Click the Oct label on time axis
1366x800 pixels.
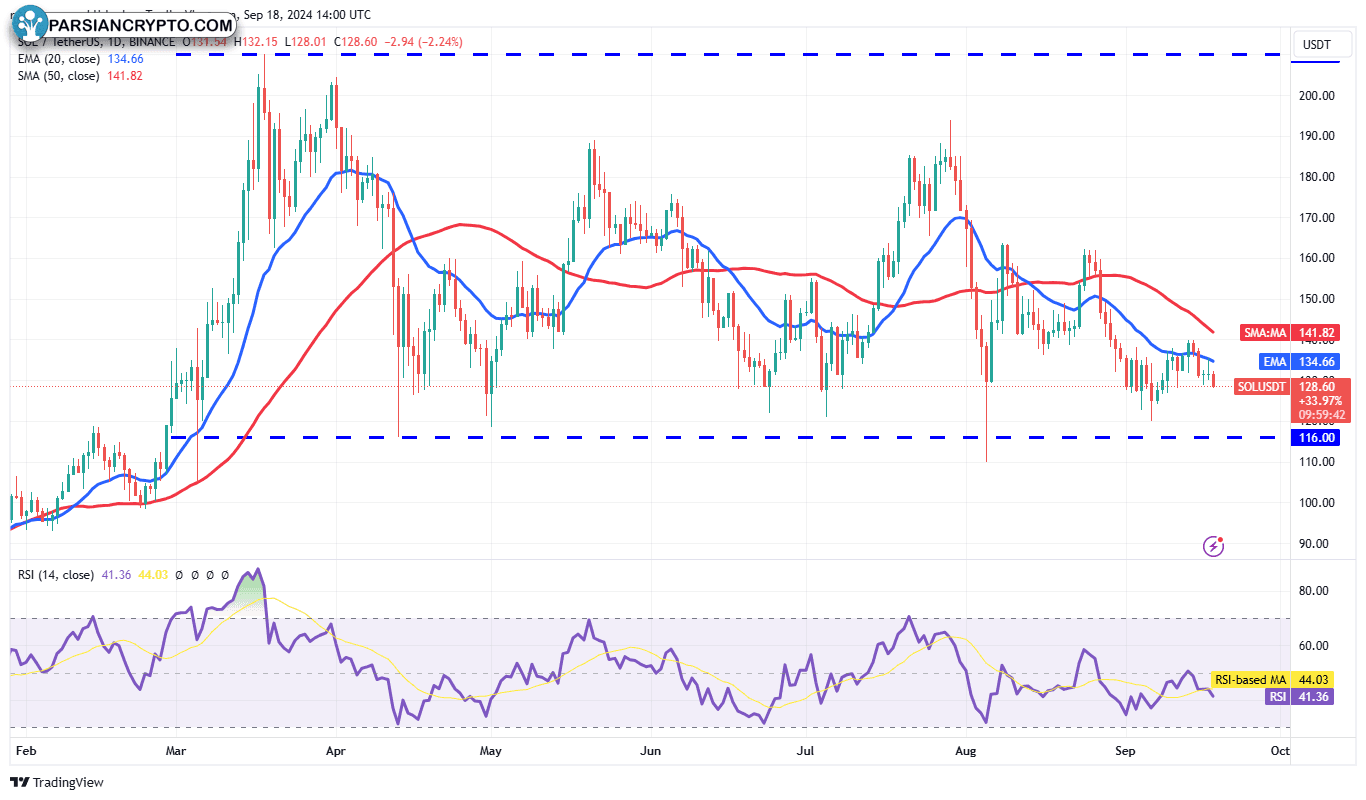pos(1280,749)
